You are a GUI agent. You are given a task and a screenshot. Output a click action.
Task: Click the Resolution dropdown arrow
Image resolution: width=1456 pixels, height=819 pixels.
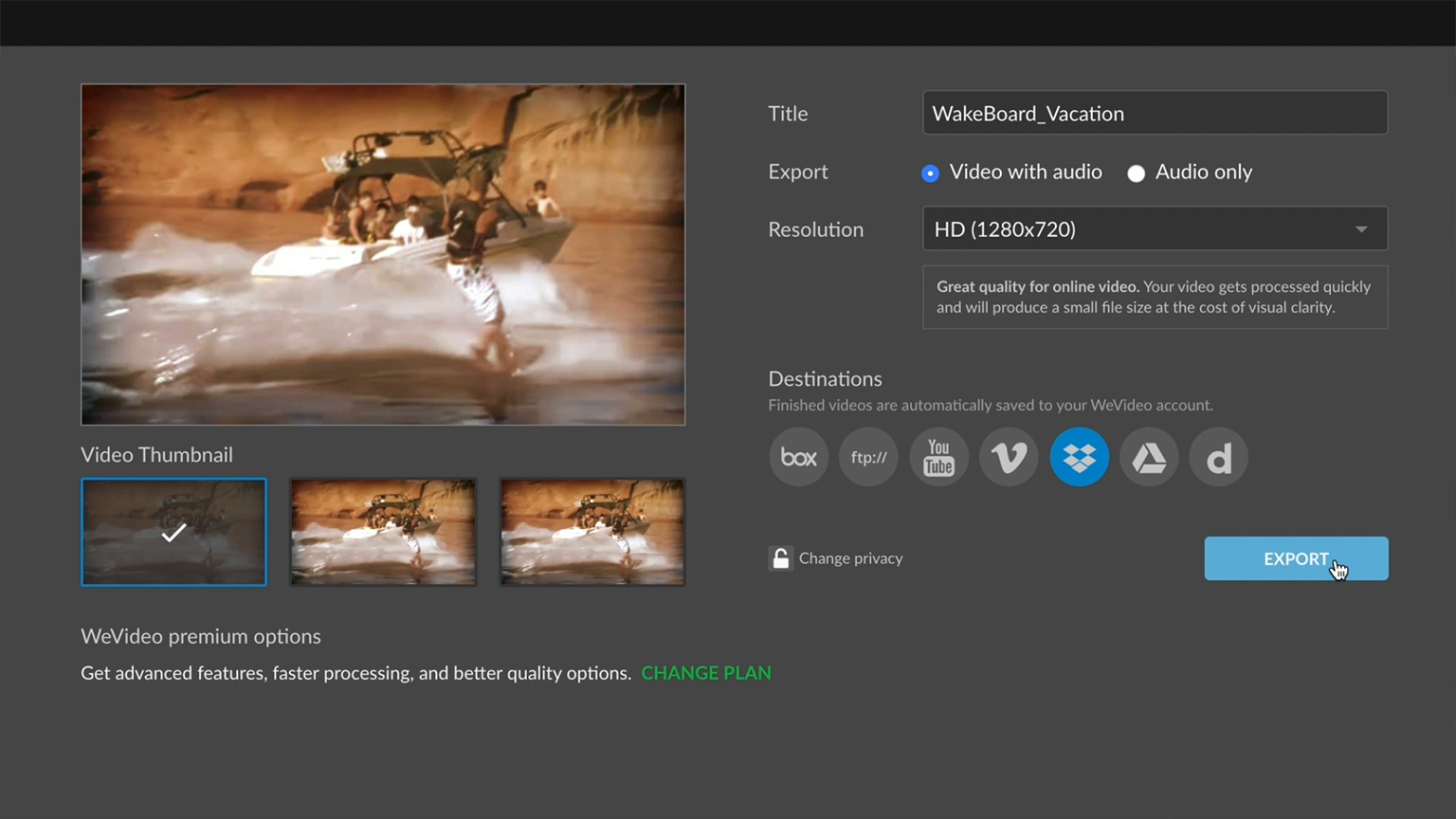[x=1361, y=229]
